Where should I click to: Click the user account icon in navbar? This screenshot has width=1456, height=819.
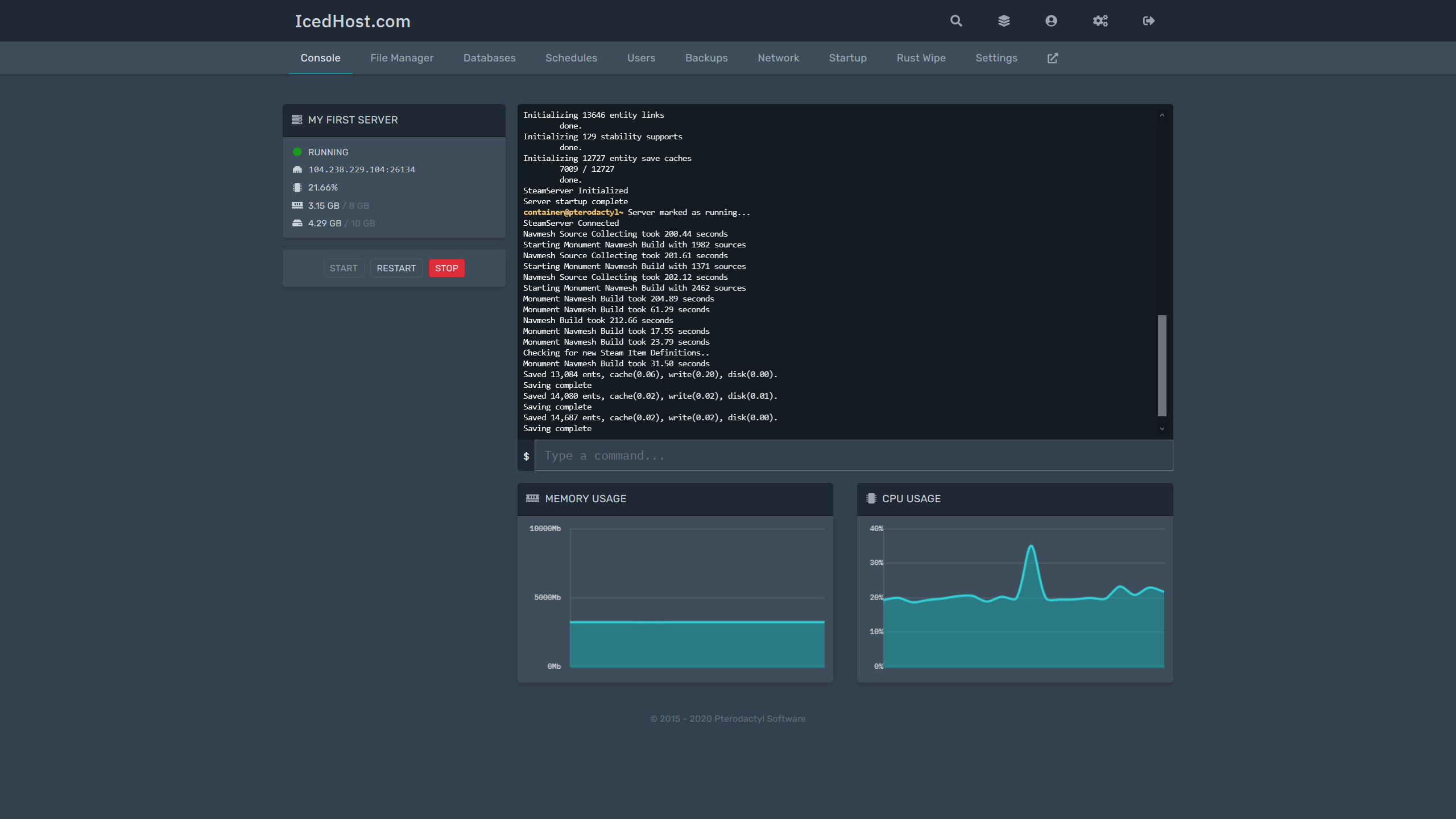[1052, 20]
